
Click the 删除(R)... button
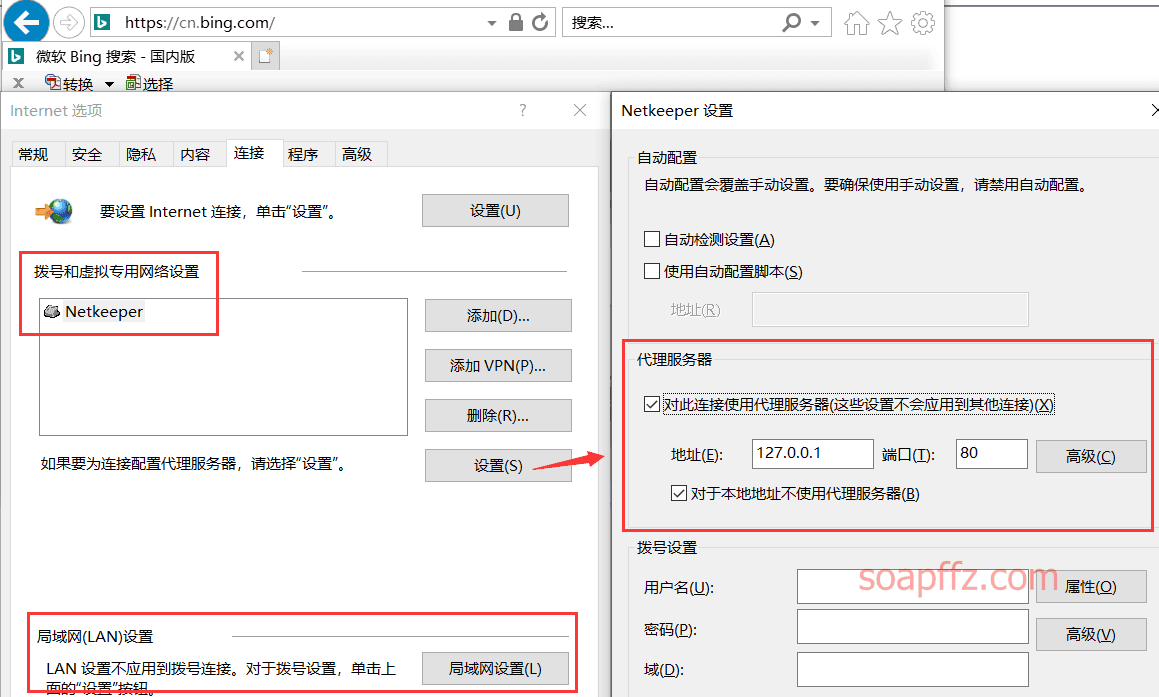pyautogui.click(x=498, y=415)
